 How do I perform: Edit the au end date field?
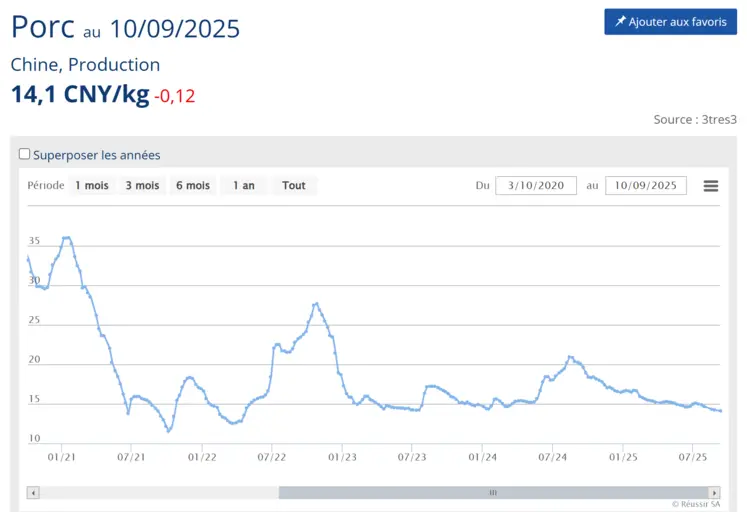click(x=646, y=185)
